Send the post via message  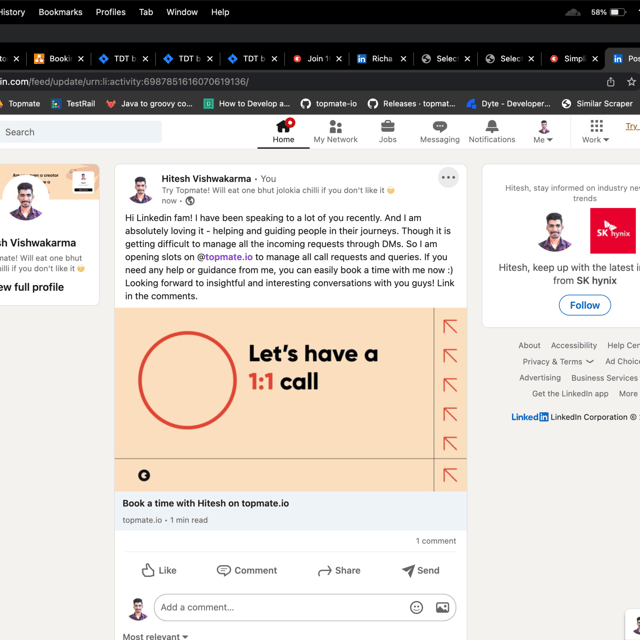[420, 570]
